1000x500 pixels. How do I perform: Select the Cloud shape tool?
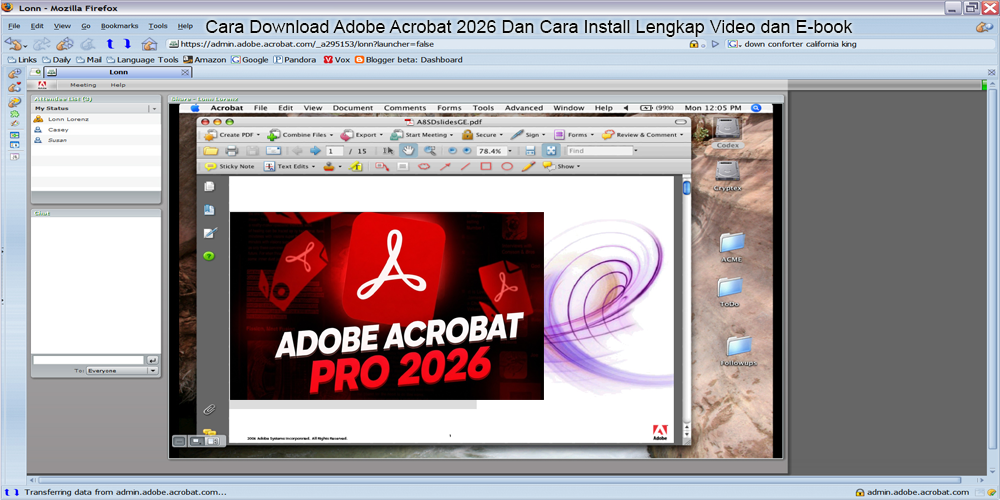423,166
